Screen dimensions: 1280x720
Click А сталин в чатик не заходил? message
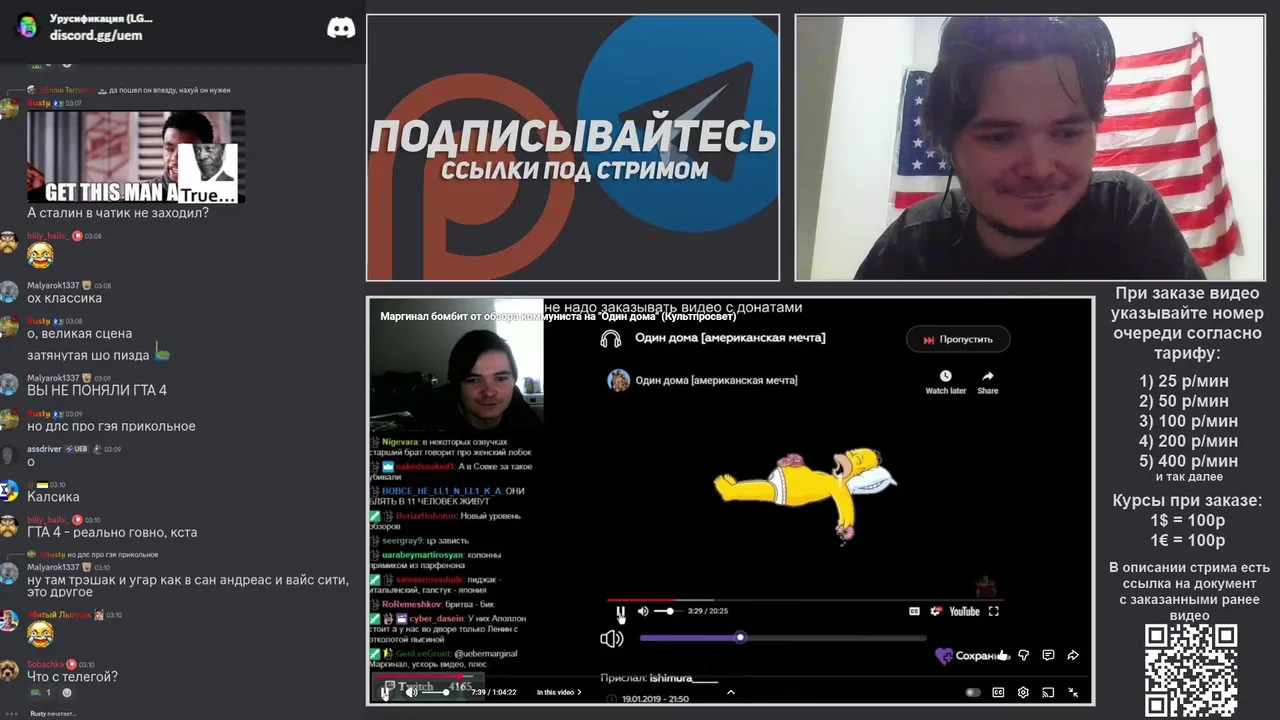118,213
